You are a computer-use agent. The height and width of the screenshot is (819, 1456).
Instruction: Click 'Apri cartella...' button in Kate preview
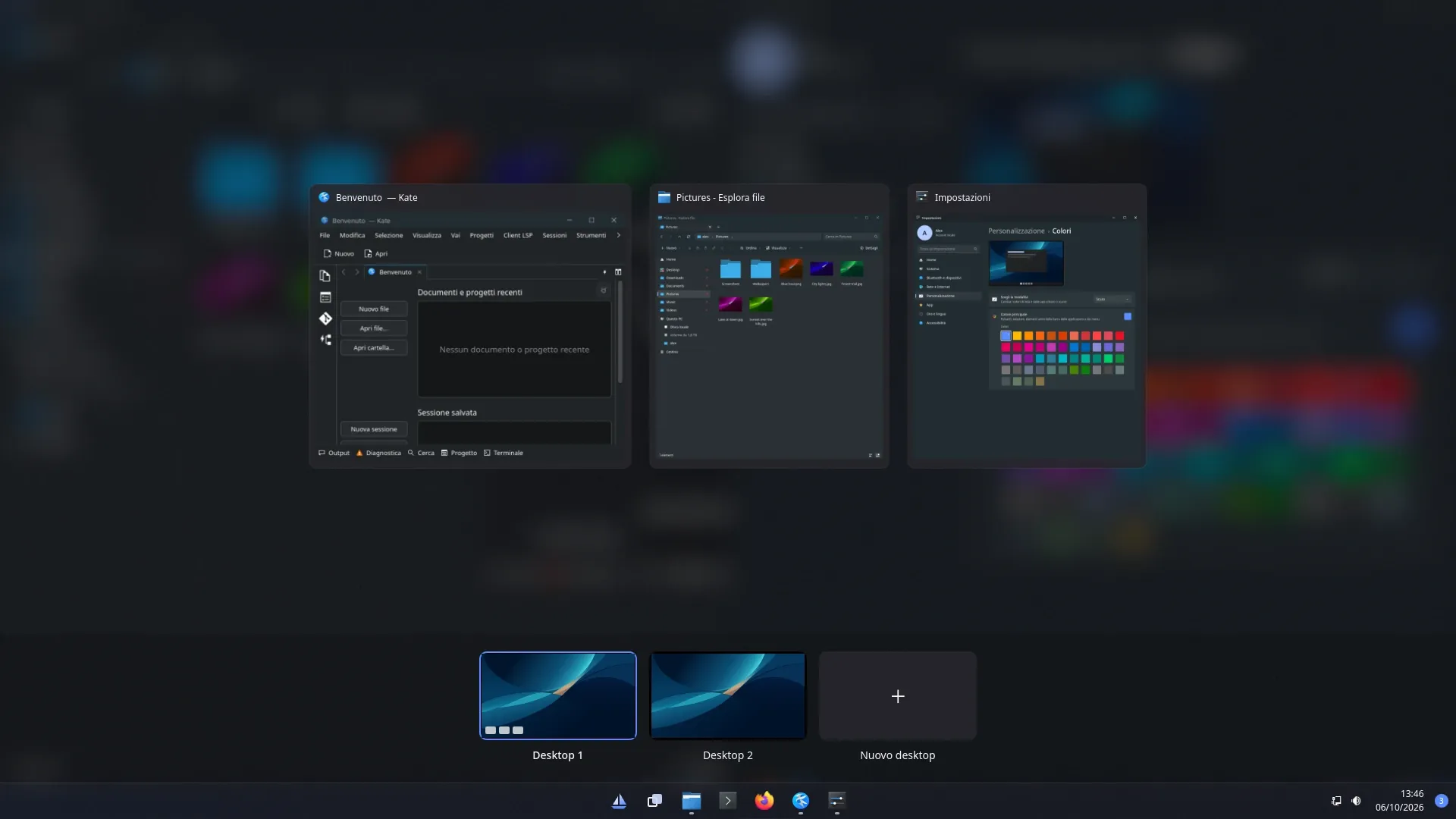point(374,348)
